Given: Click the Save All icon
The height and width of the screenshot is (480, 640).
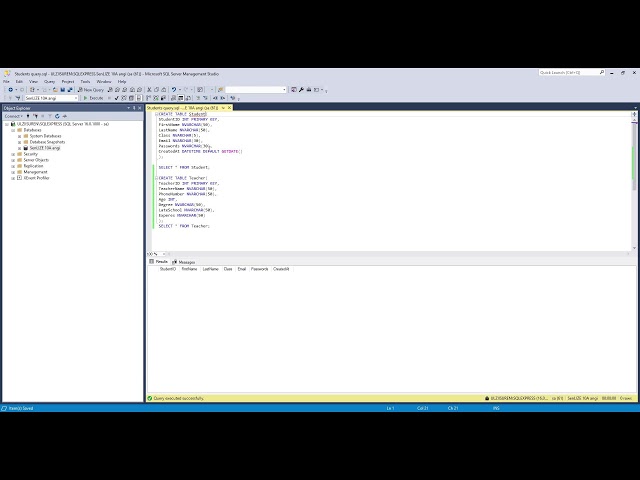Looking at the screenshot, I should coord(70,90).
